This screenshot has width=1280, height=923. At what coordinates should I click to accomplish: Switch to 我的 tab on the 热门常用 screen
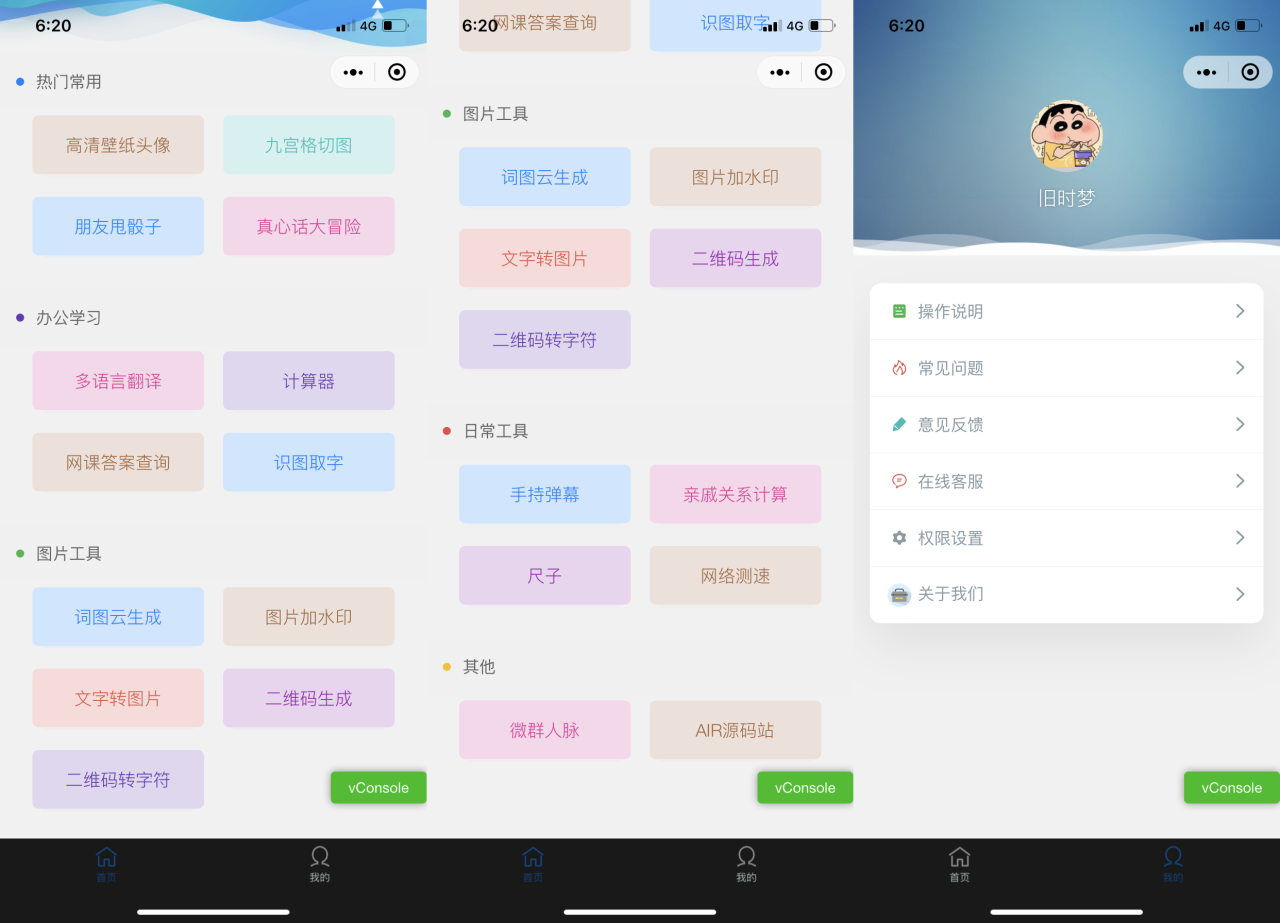[320, 864]
